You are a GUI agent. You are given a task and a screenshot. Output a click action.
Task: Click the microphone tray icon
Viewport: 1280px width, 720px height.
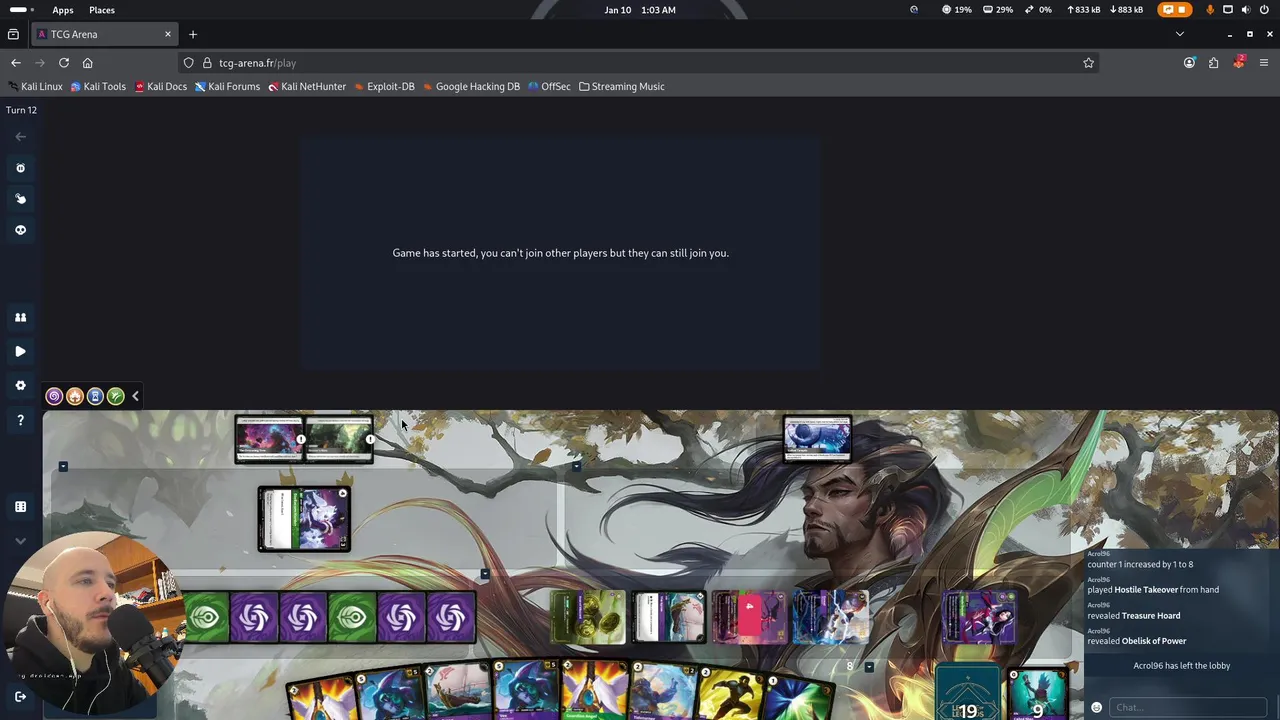pos(1210,10)
